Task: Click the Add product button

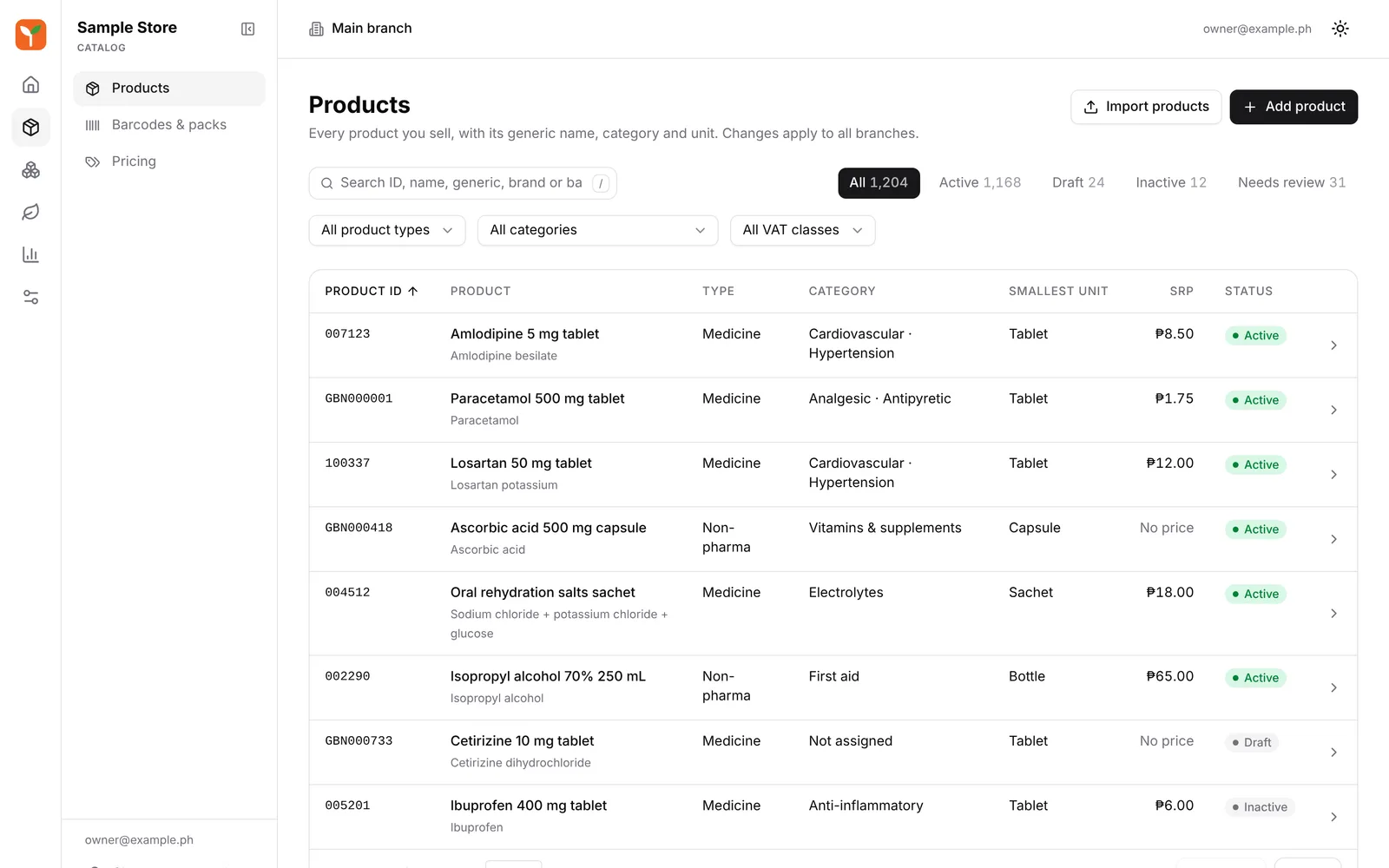Action: coord(1294,107)
